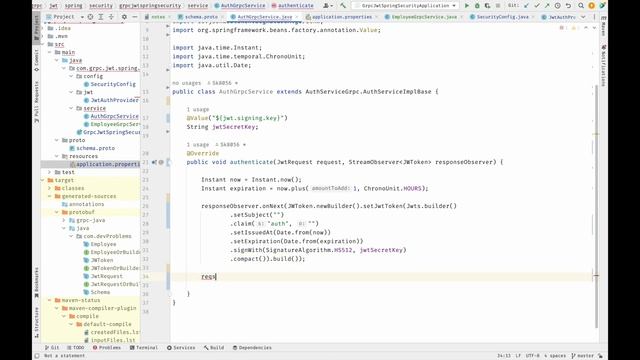The image size is (640, 360).
Task: Open the Git tool window
Action: click(x=52, y=348)
